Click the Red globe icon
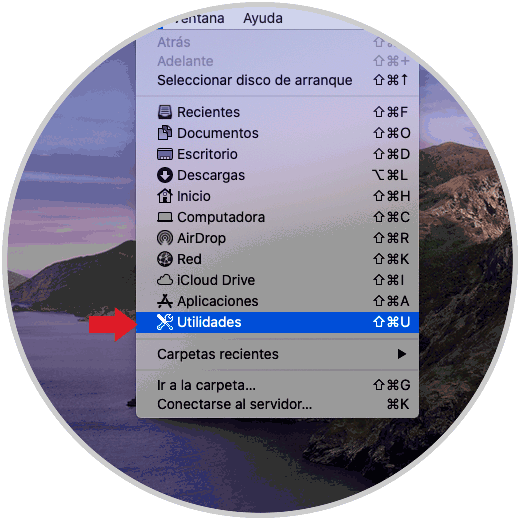This screenshot has width=520, height=520. click(165, 259)
